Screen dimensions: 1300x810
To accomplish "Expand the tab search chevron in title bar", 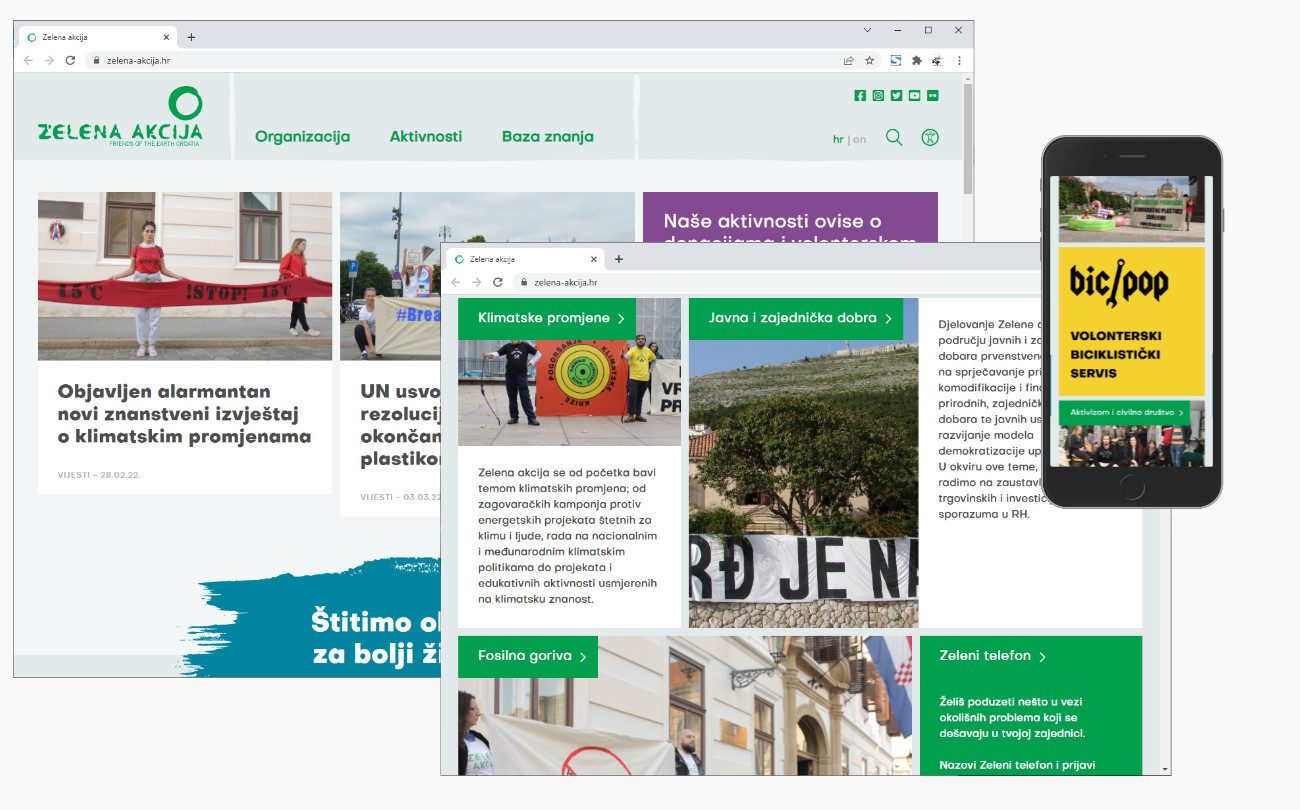I will tap(867, 30).
